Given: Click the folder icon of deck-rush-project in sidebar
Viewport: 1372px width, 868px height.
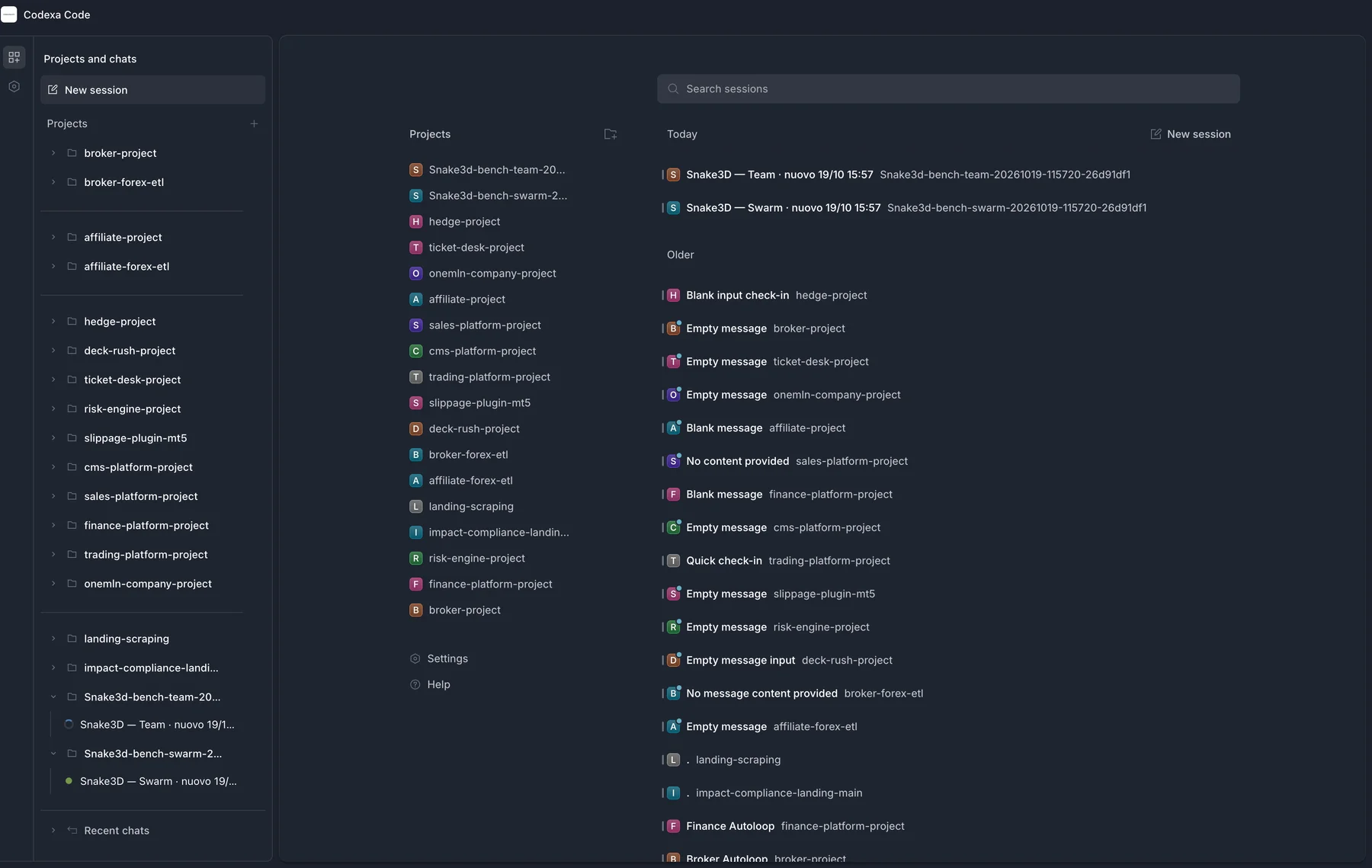Looking at the screenshot, I should pos(72,351).
